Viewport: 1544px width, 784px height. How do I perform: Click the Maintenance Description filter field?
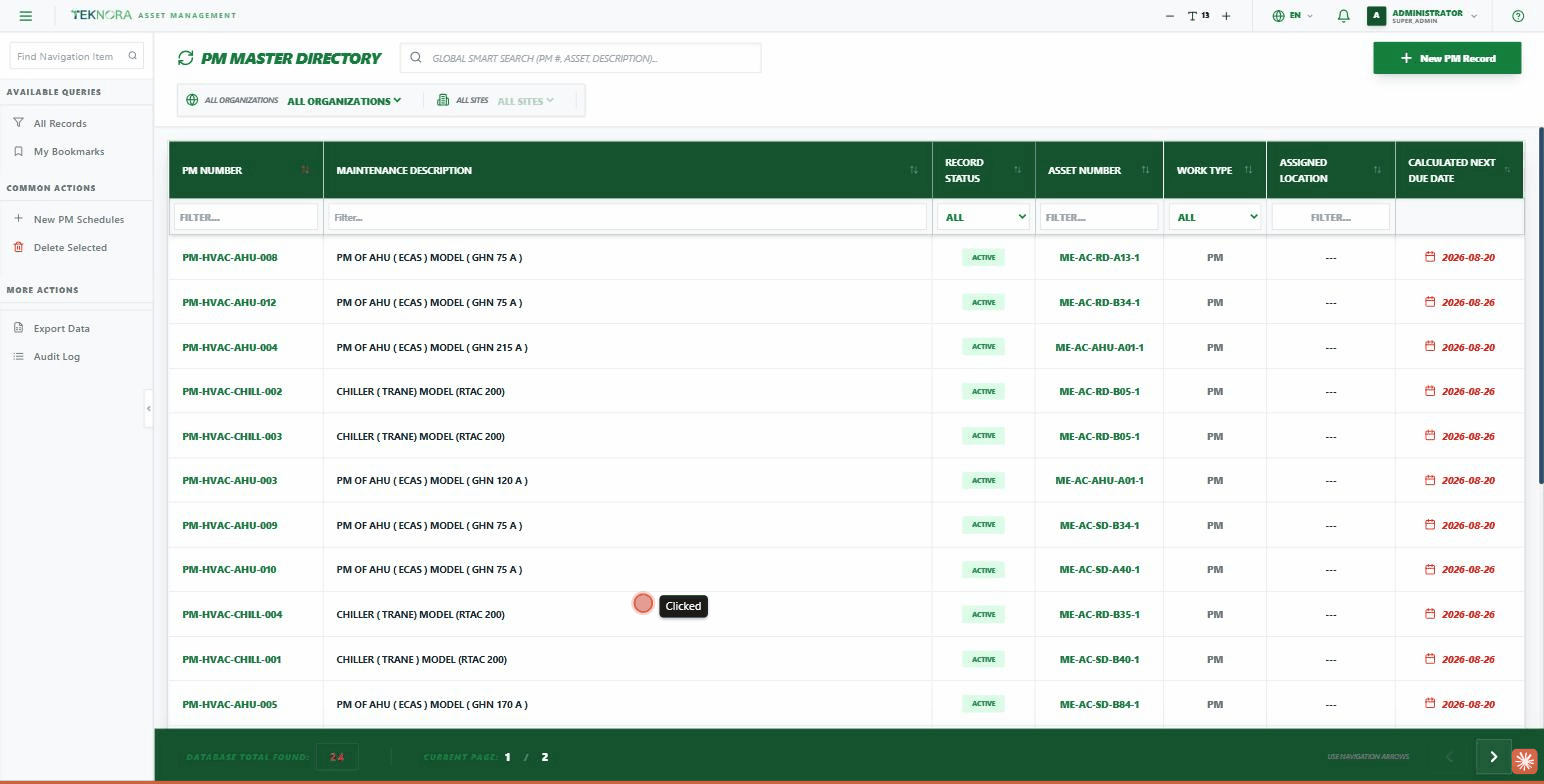point(627,217)
